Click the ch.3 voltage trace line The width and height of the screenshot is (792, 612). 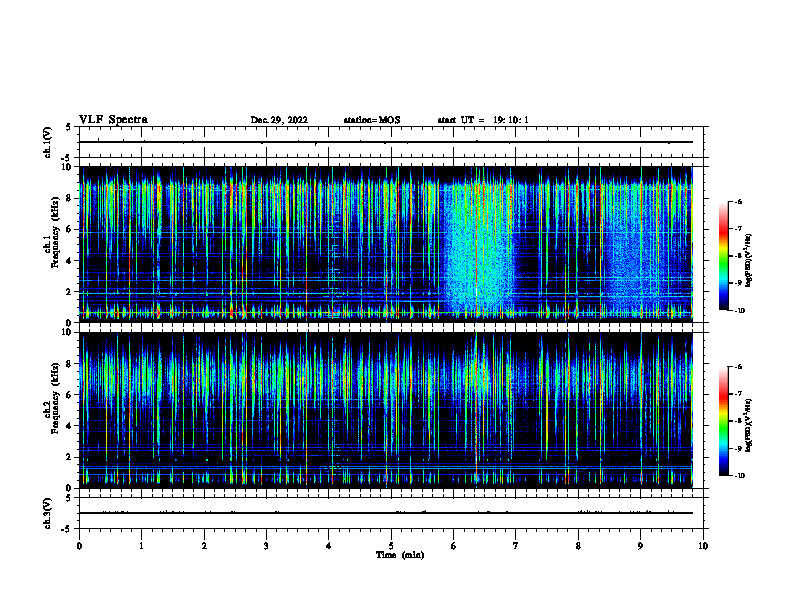(x=386, y=513)
